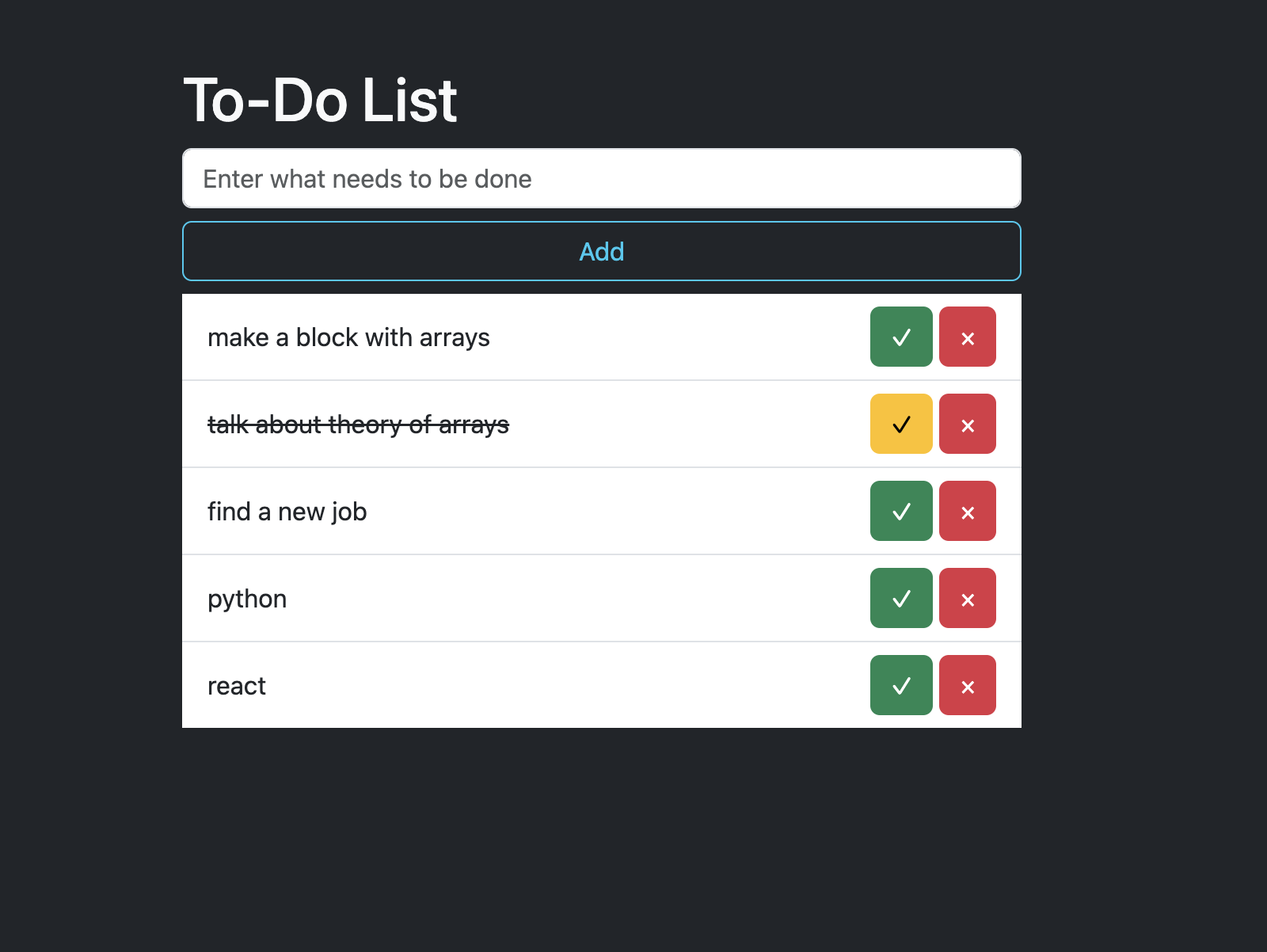Delete 'talk about theory of arrays' task
The height and width of the screenshot is (952, 1267).
pyautogui.click(x=967, y=424)
